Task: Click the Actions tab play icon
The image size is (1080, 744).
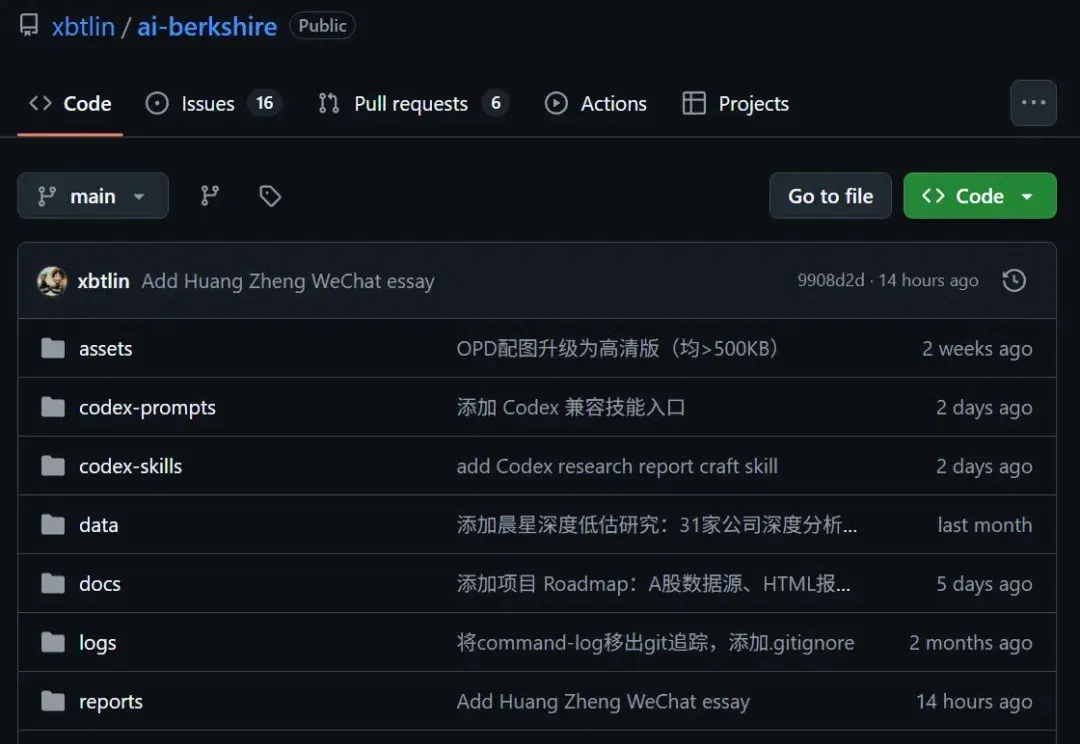Action: pyautogui.click(x=556, y=103)
